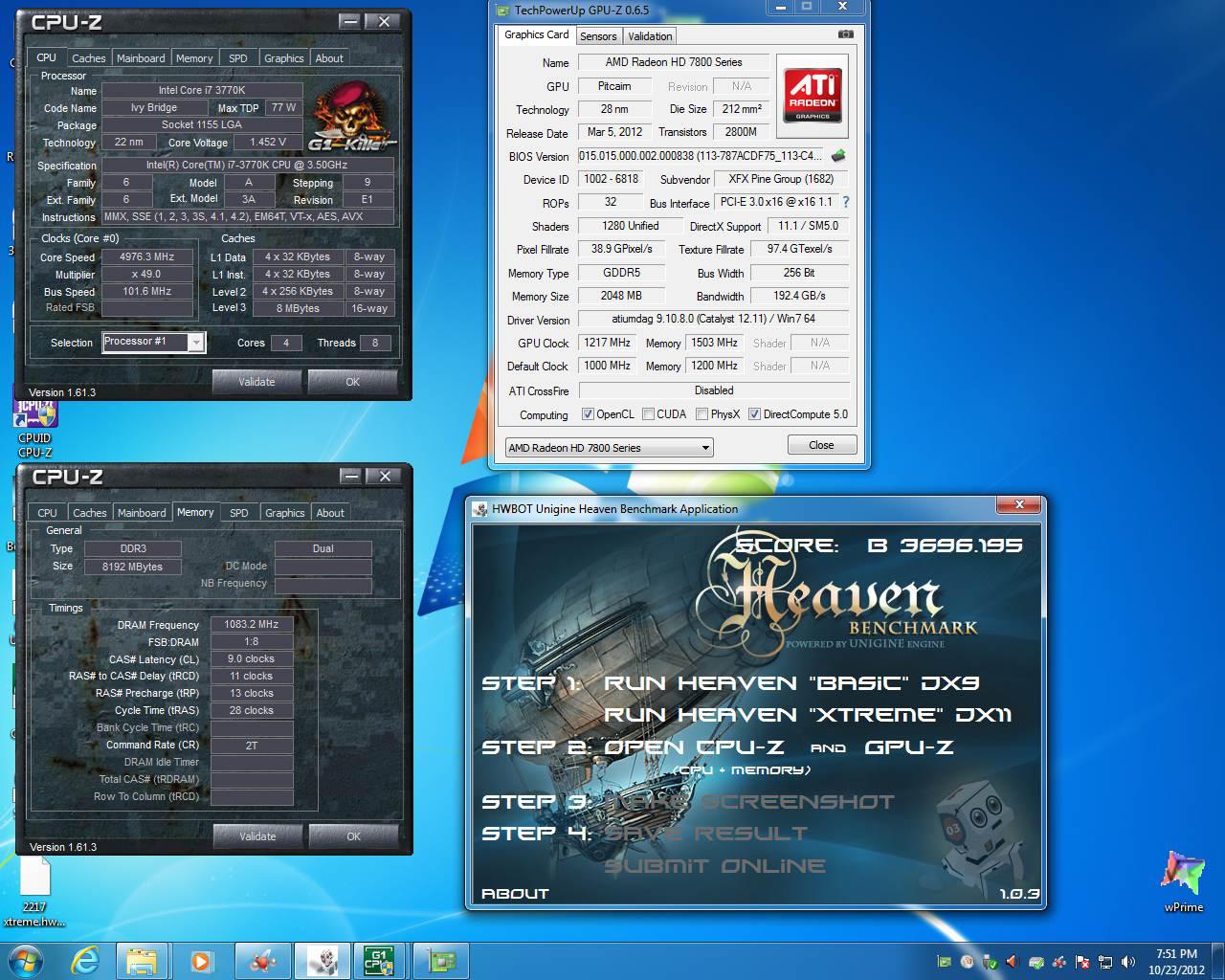Switch to the HWBOT Heaven robot taskbar icon
Image resolution: width=1225 pixels, height=980 pixels.
[322, 961]
